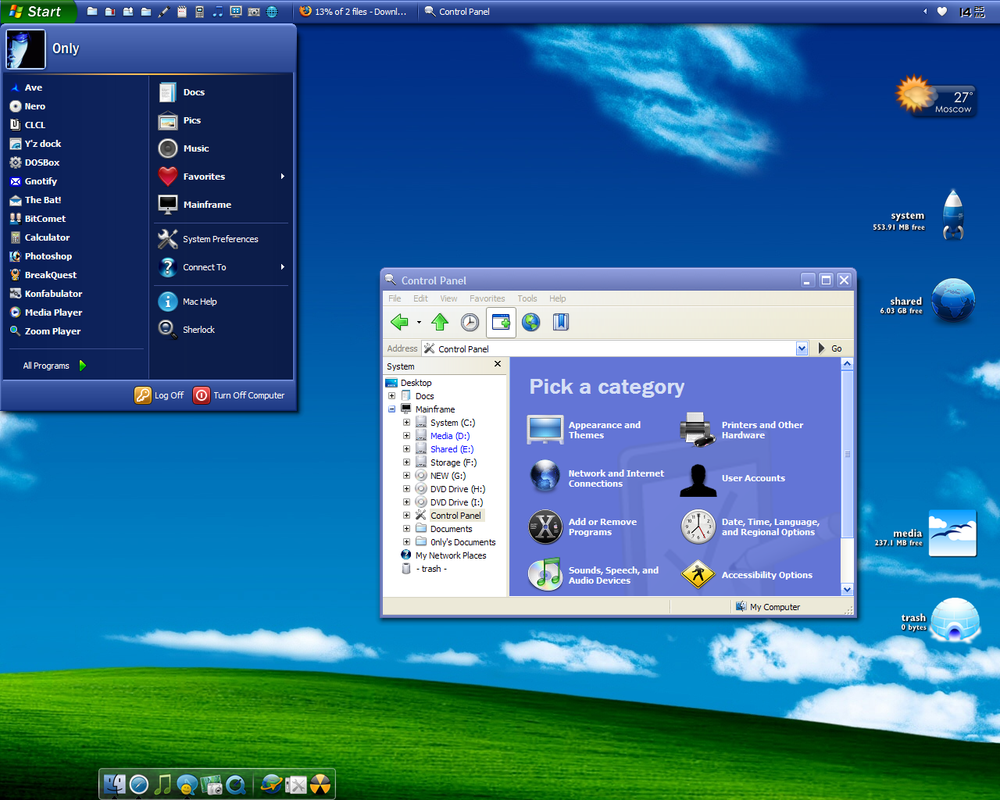
Task: Open Network and Internet Connections globe icon
Action: (x=545, y=477)
